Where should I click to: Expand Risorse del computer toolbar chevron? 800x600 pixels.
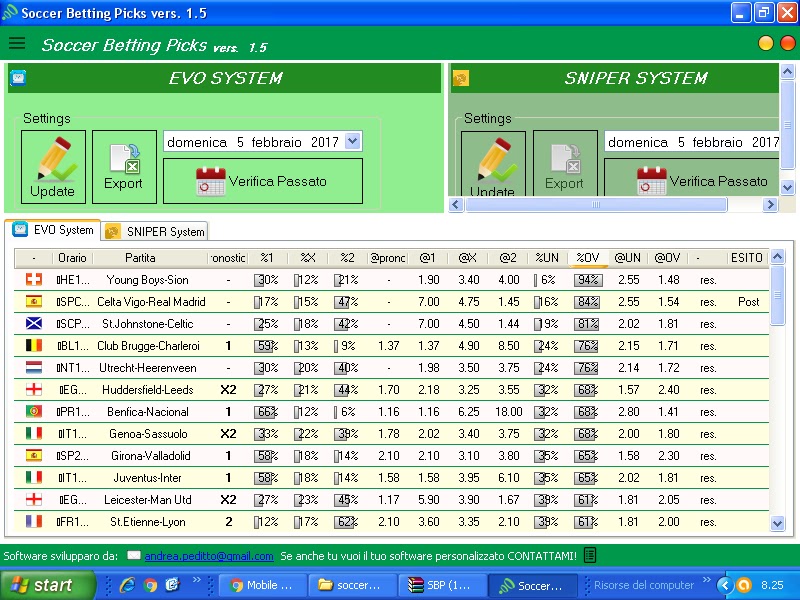click(x=707, y=580)
